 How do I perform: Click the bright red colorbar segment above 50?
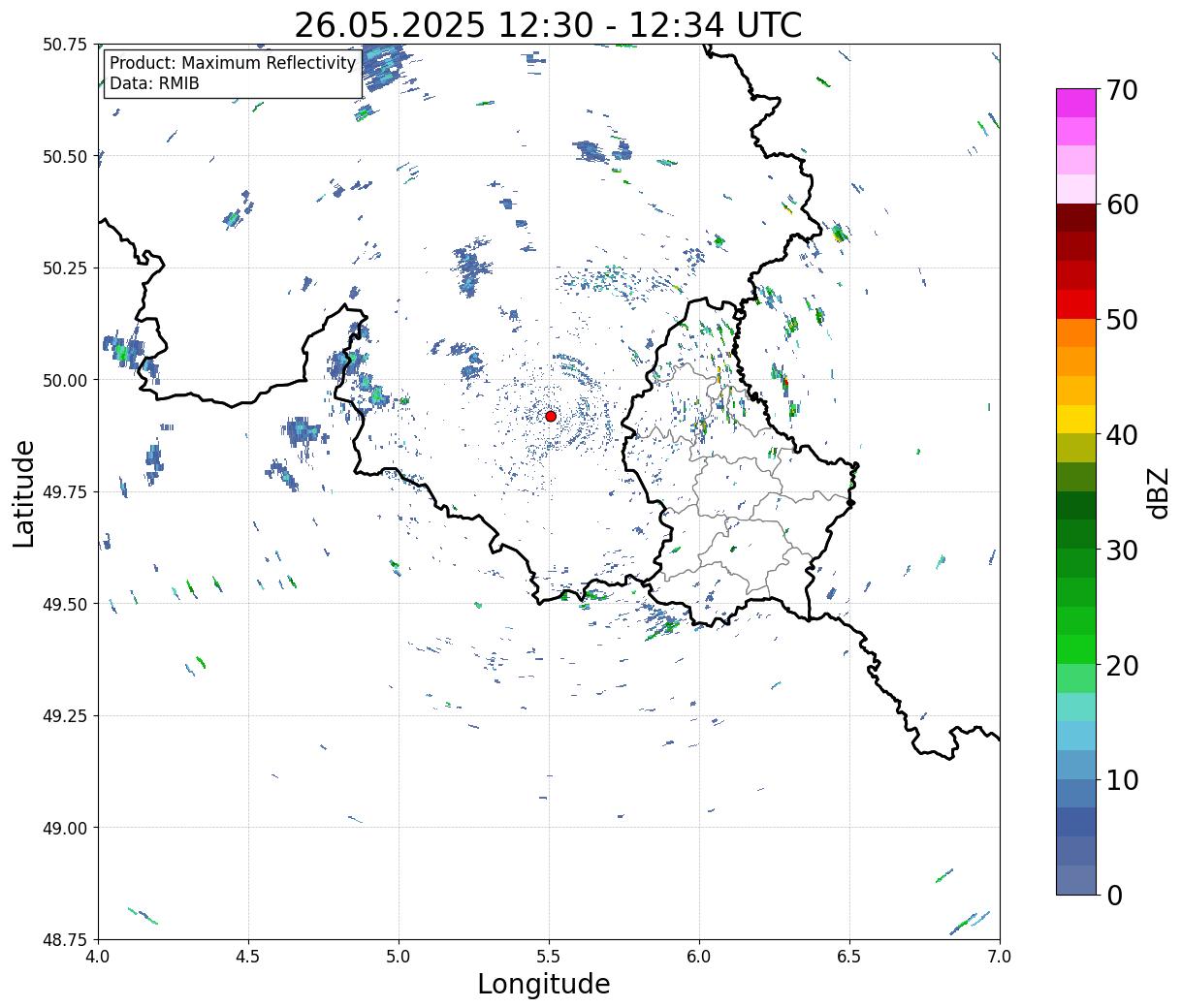[1076, 304]
